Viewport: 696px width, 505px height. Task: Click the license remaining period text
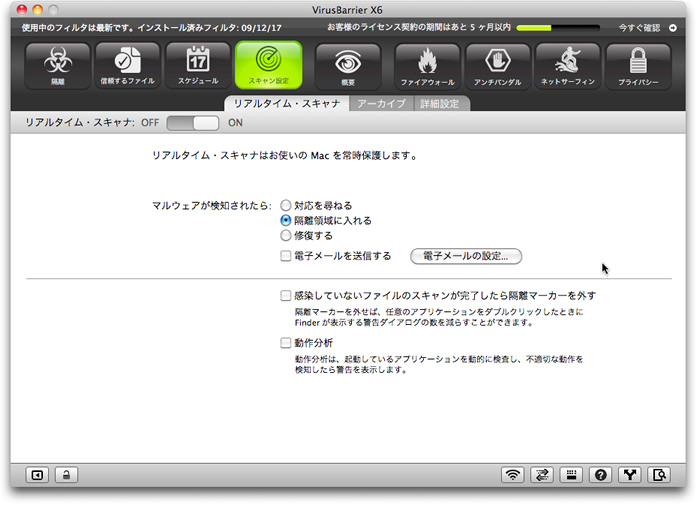pyautogui.click(x=419, y=28)
